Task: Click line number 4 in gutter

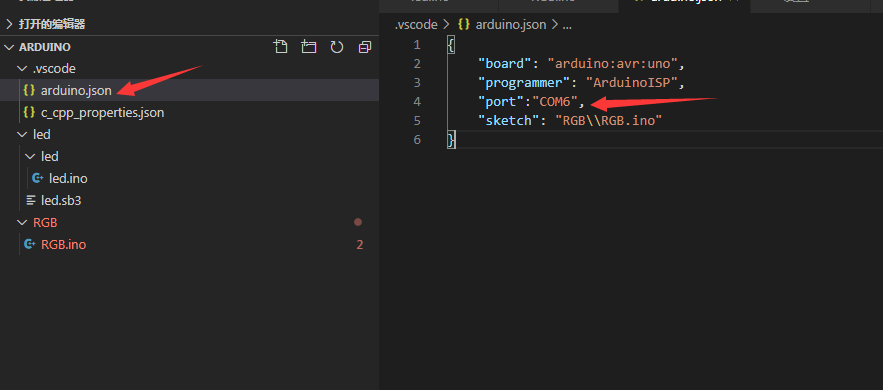Action: coord(417,102)
